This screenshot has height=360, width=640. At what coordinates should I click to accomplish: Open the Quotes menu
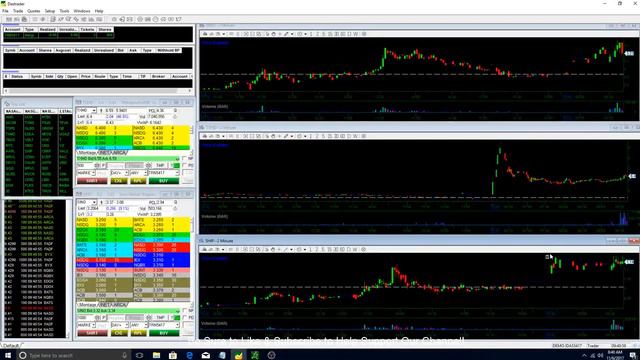[33, 11]
